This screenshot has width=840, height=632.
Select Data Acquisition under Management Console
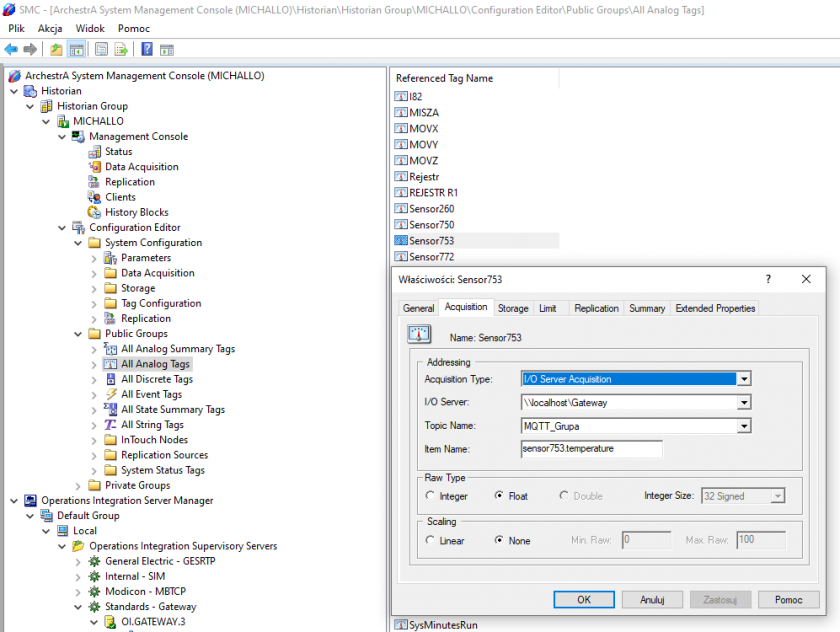pyautogui.click(x=141, y=167)
